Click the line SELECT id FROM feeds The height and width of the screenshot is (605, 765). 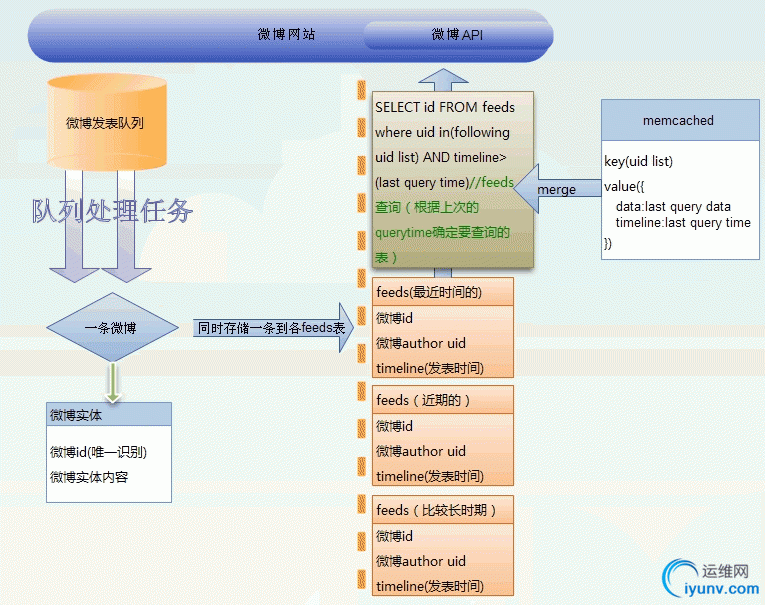click(x=445, y=107)
